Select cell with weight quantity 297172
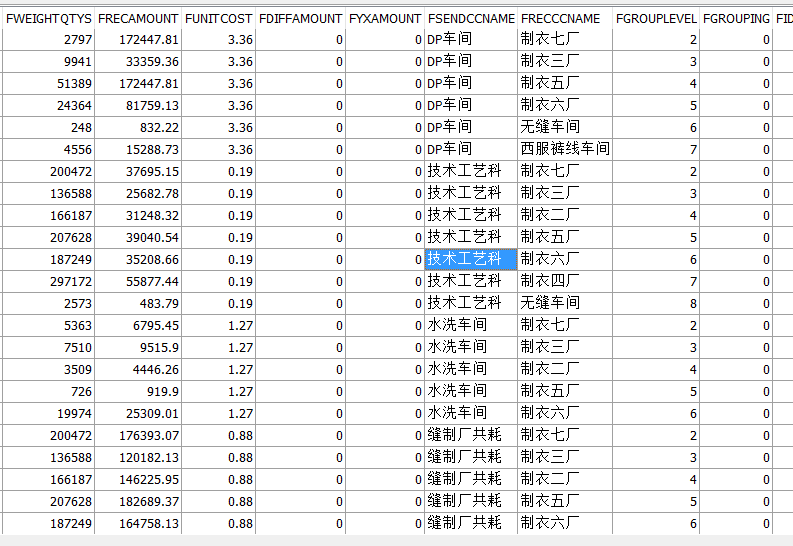This screenshot has height=546, width=793. [49, 282]
